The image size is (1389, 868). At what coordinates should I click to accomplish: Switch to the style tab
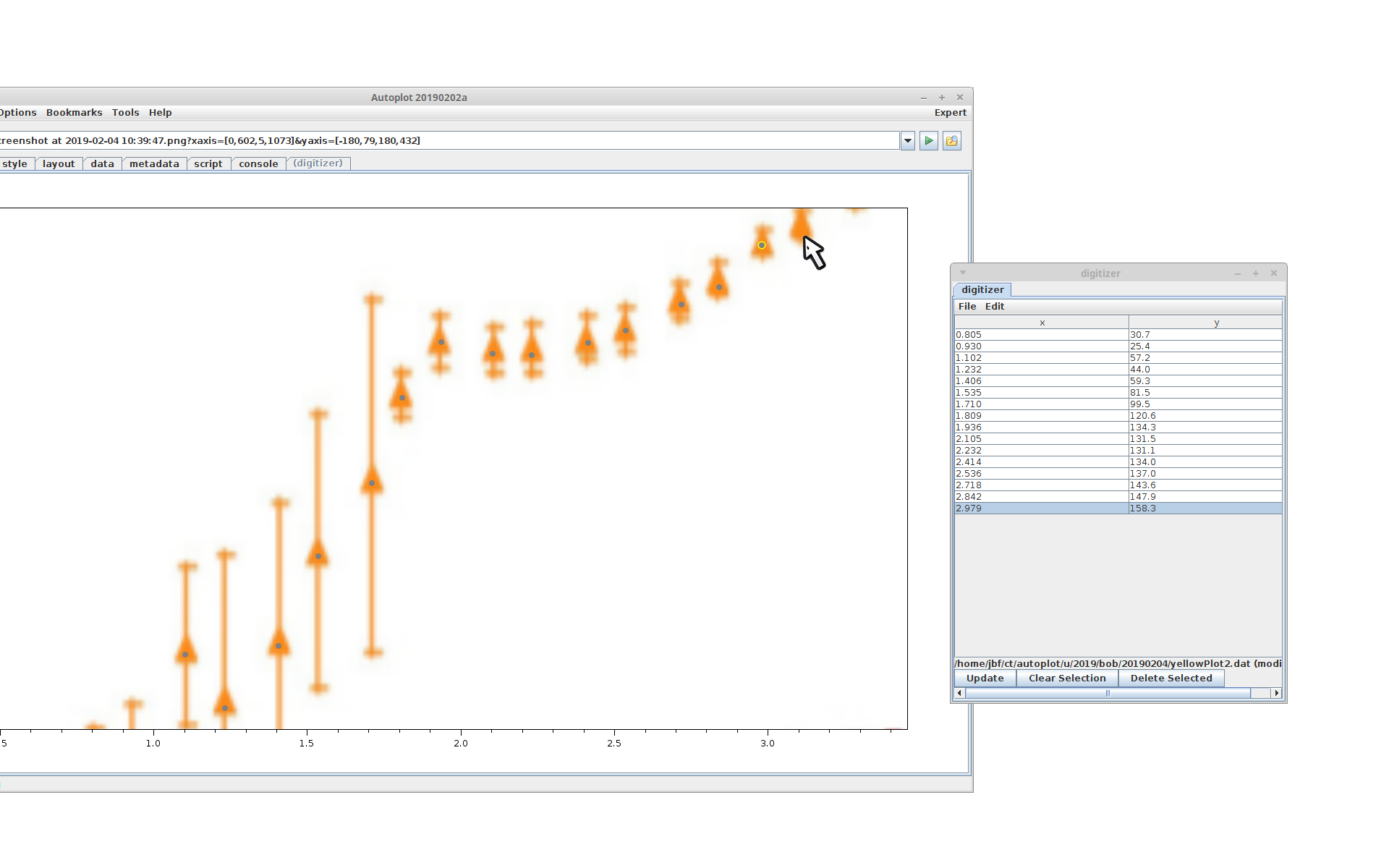[x=14, y=164]
